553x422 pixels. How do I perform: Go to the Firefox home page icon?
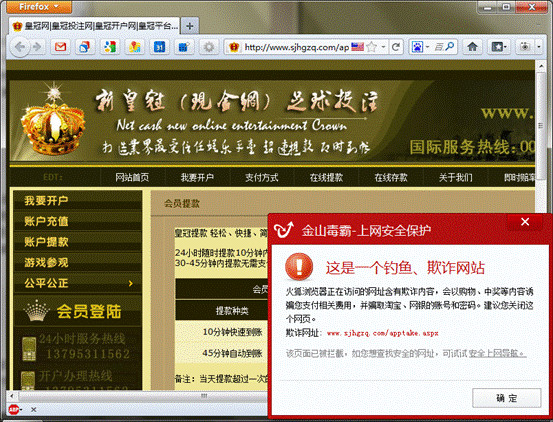coord(472,47)
